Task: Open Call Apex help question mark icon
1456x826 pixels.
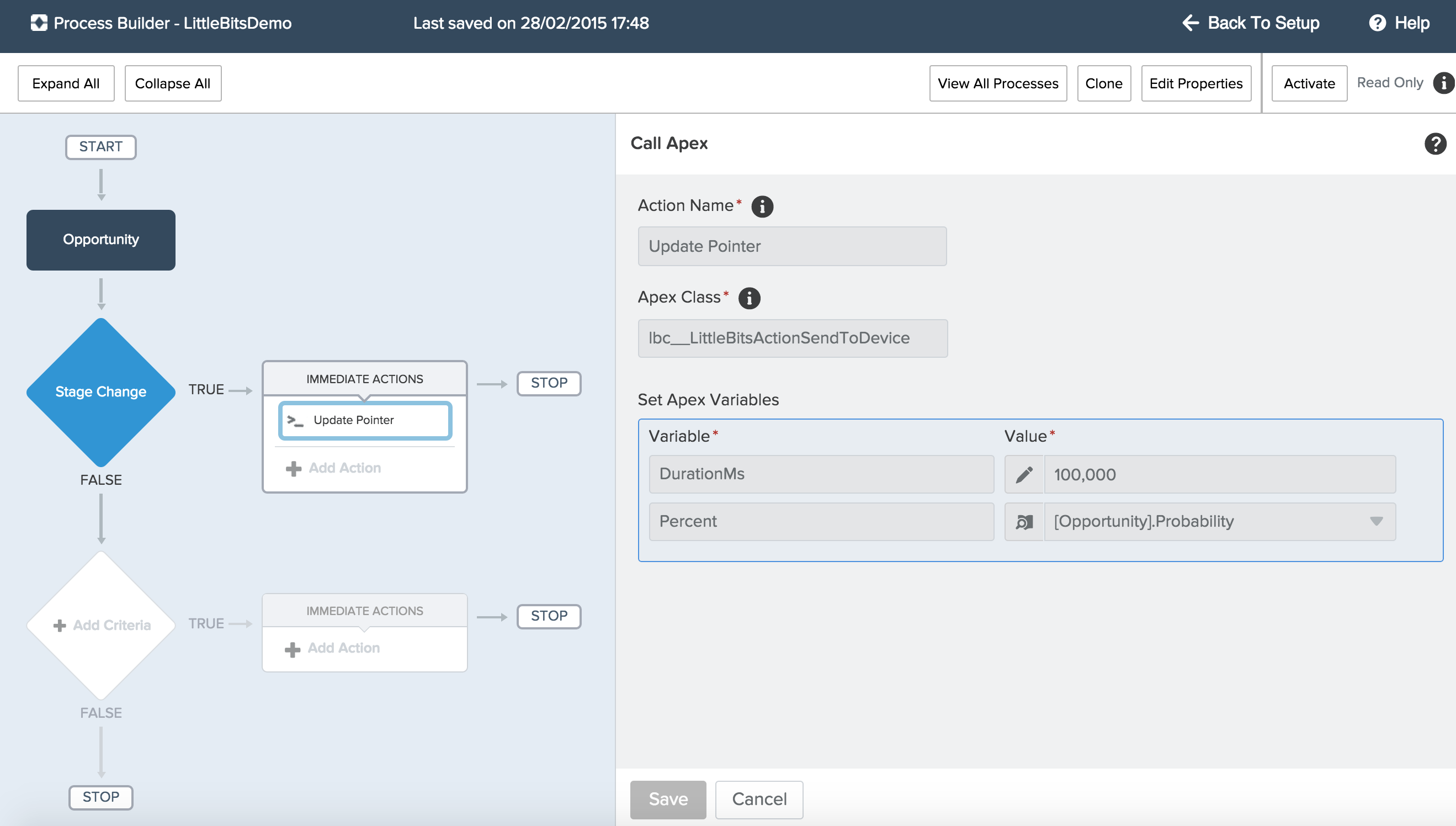Action: click(1435, 144)
